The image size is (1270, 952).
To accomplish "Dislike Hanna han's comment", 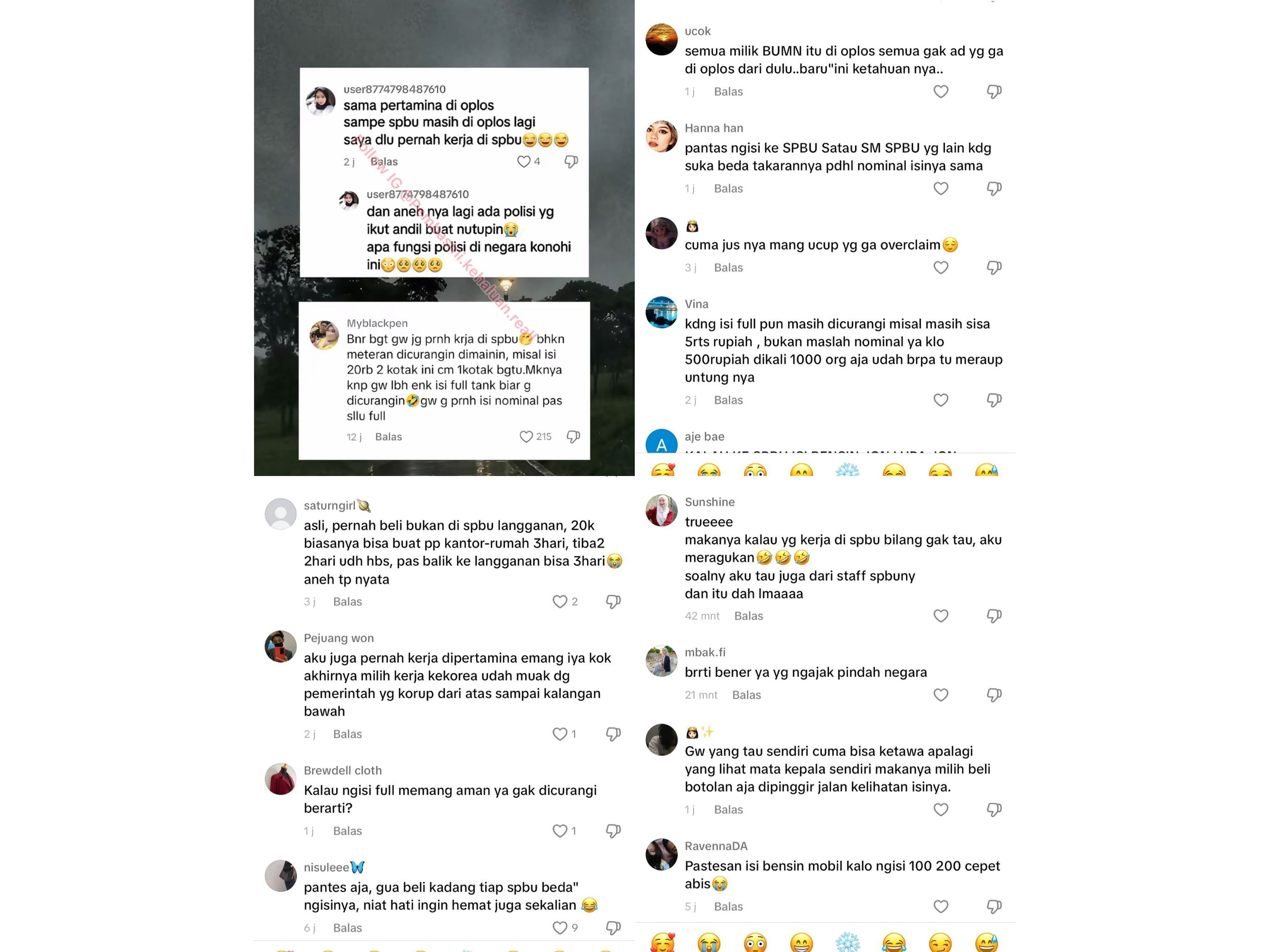I will pos(994,189).
